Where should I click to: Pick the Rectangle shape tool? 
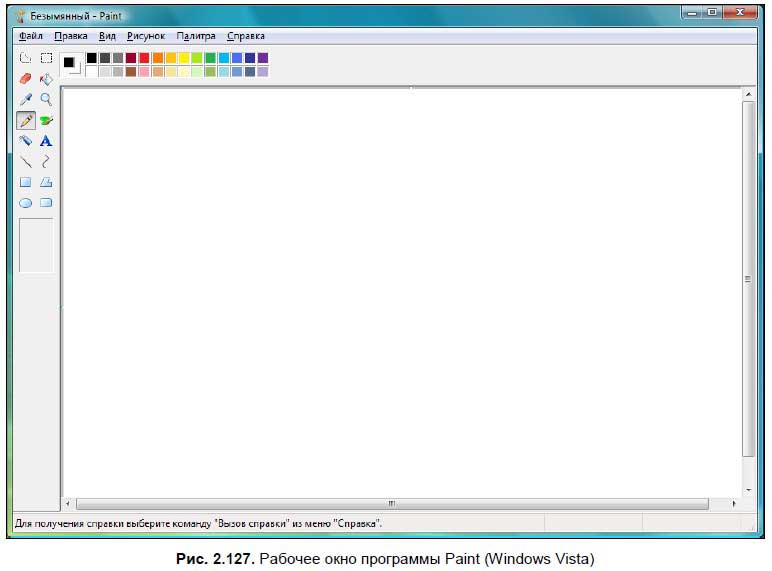(26, 182)
